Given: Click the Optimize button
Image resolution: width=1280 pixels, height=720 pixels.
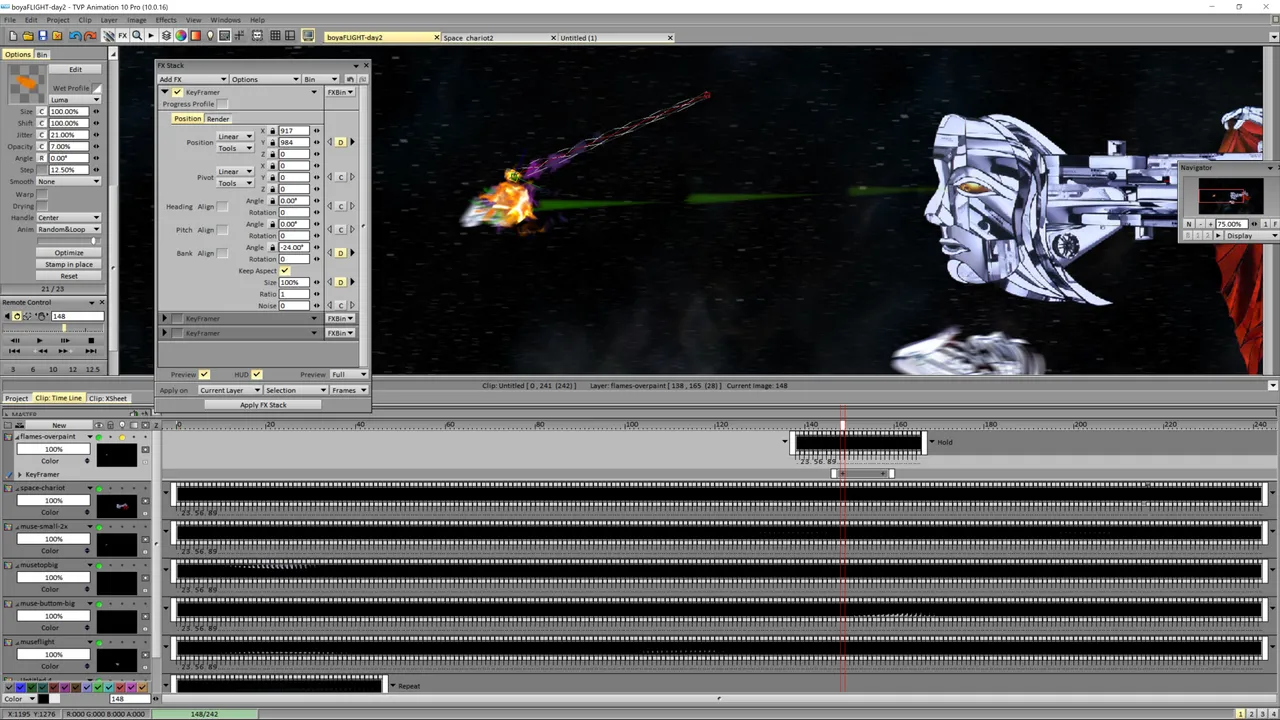Looking at the screenshot, I should pyautogui.click(x=69, y=253).
